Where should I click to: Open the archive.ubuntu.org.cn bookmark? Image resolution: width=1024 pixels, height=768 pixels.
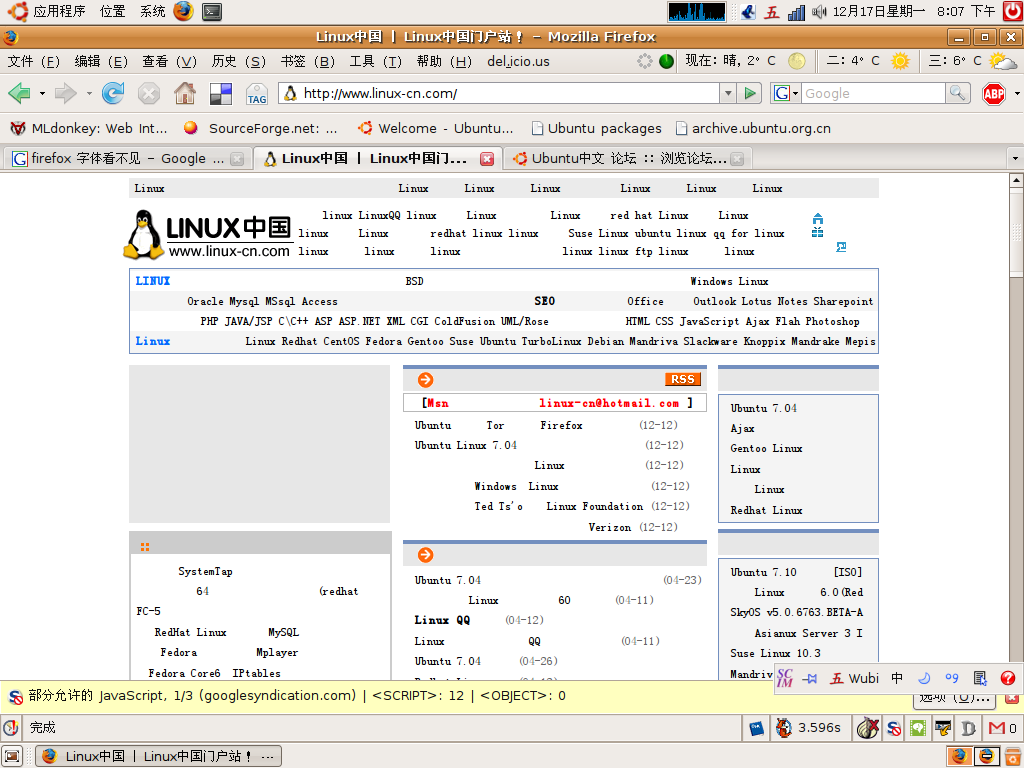(753, 128)
